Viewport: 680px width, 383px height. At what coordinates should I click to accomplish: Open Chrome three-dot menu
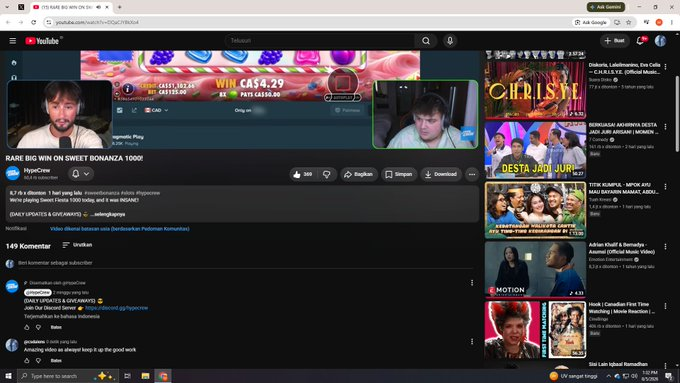pyautogui.click(x=672, y=22)
